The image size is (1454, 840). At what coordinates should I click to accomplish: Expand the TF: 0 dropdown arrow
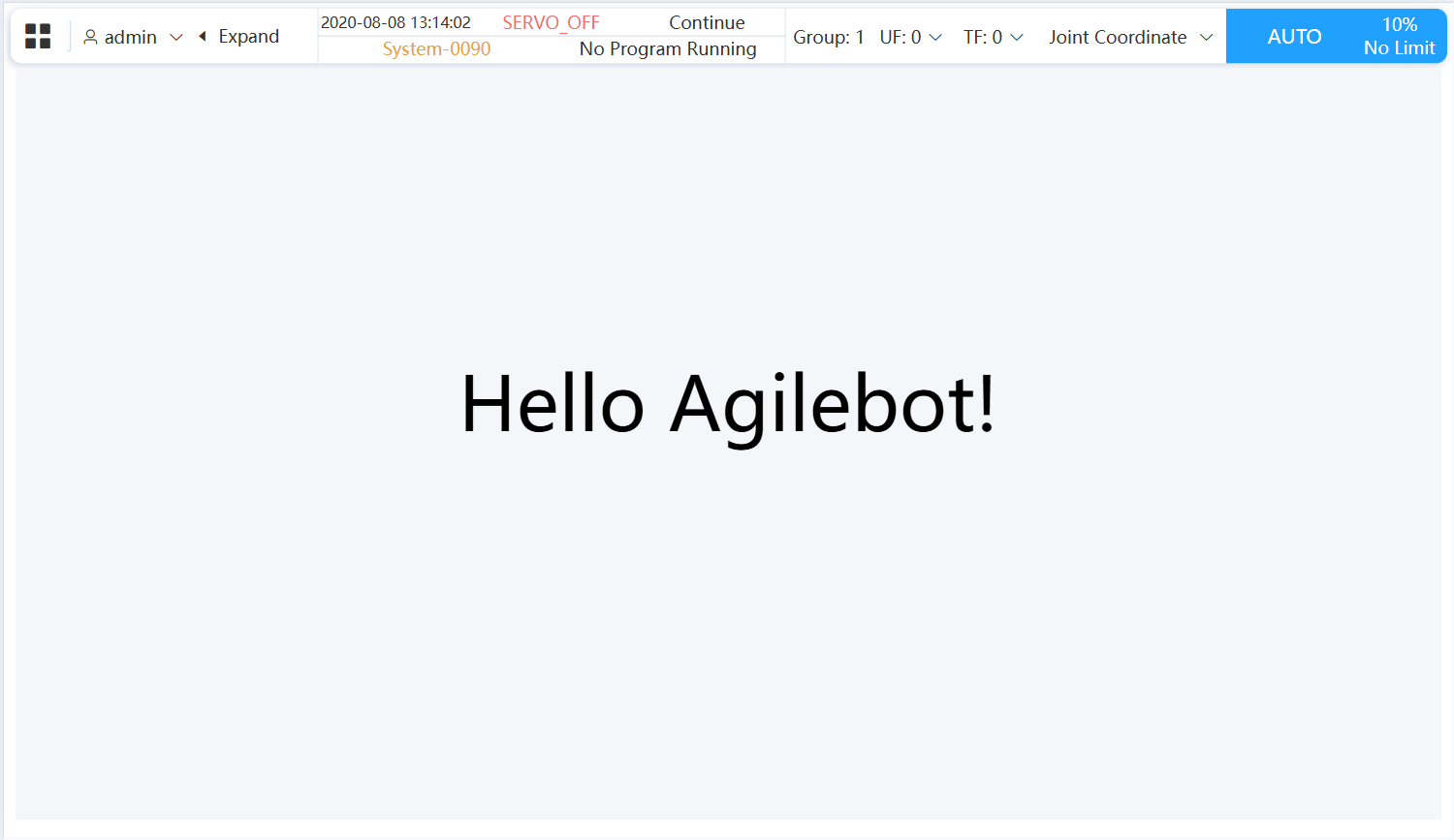click(1017, 38)
